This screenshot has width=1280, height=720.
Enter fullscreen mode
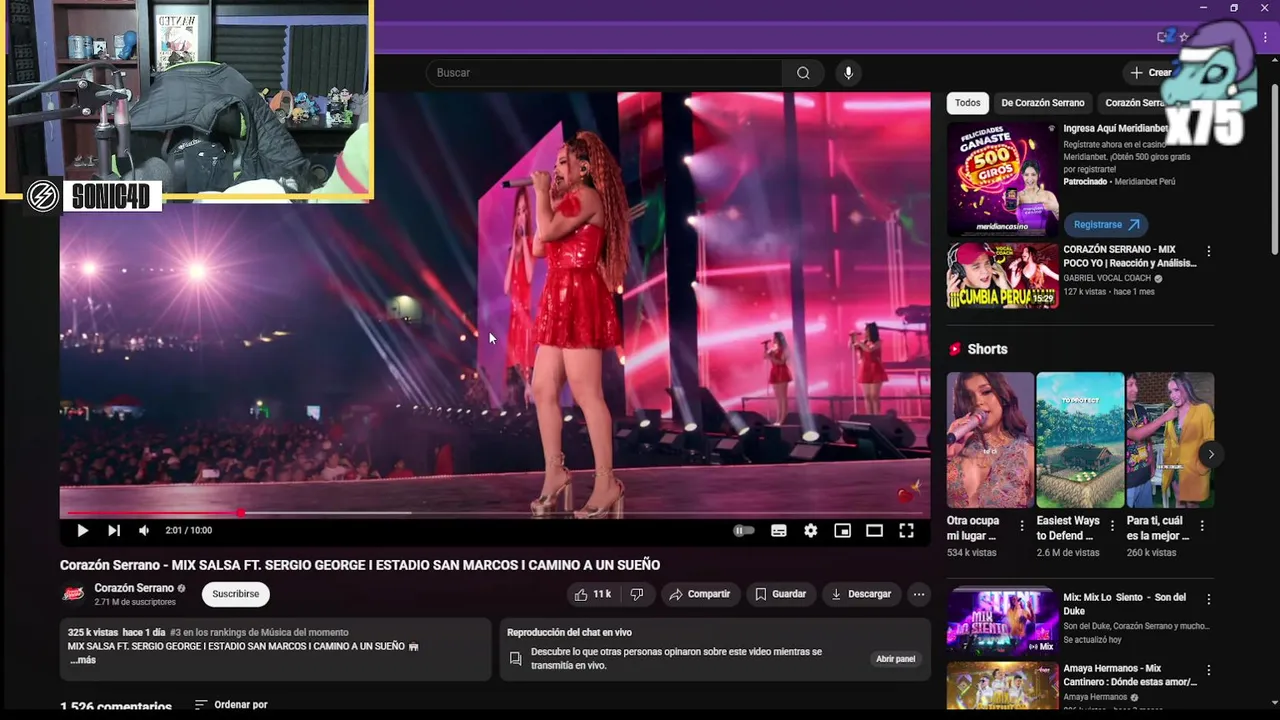(x=906, y=531)
